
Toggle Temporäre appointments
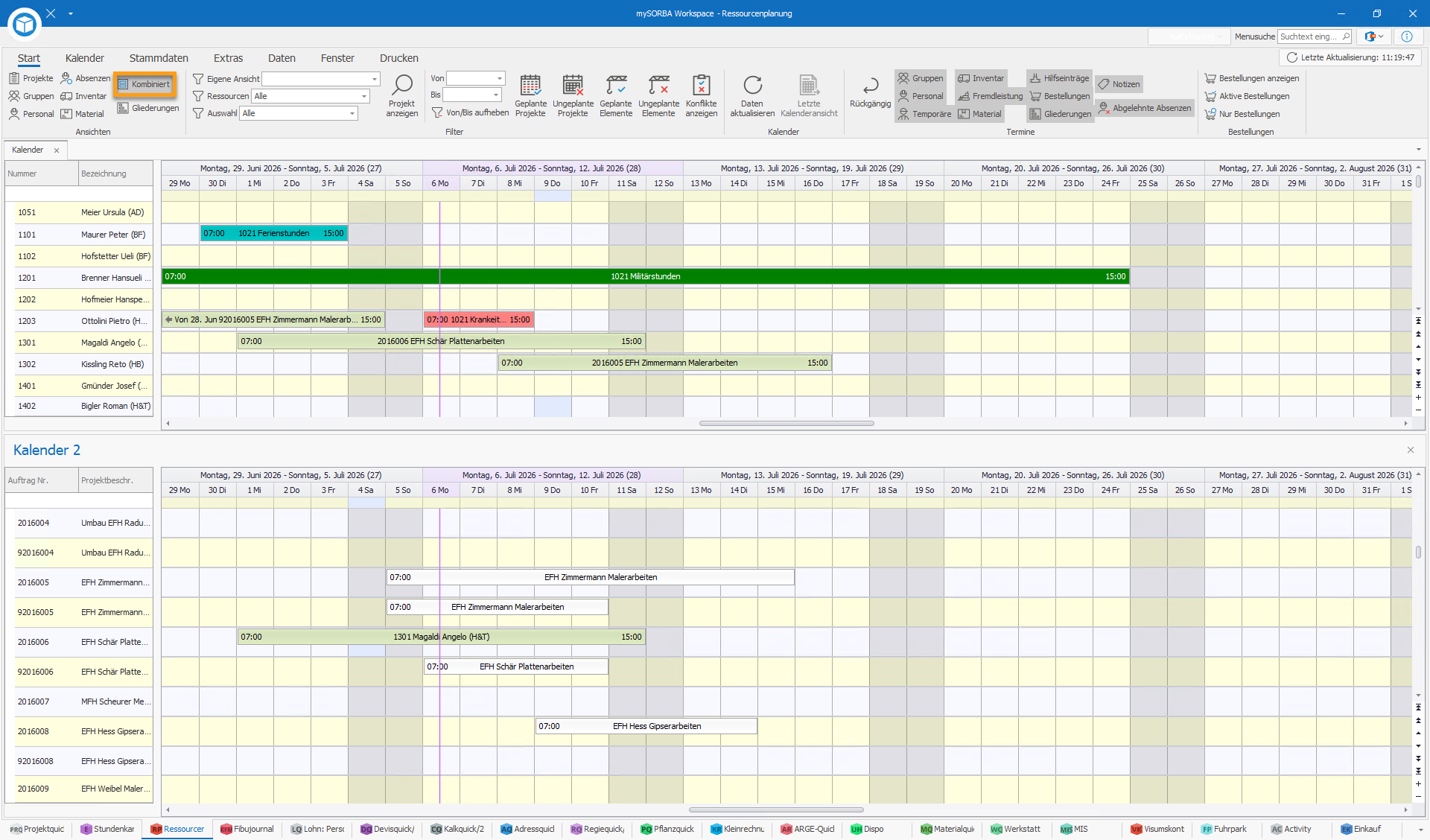[x=924, y=114]
